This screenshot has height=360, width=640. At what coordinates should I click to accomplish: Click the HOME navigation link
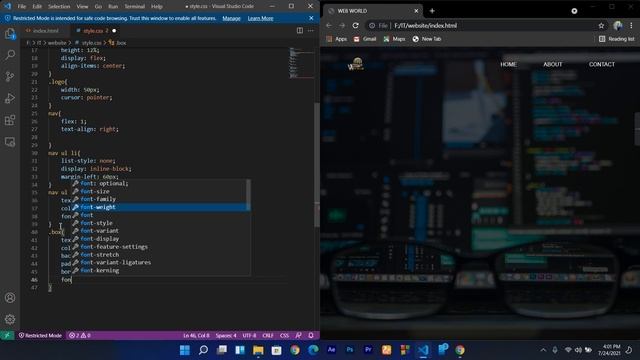[508, 64]
